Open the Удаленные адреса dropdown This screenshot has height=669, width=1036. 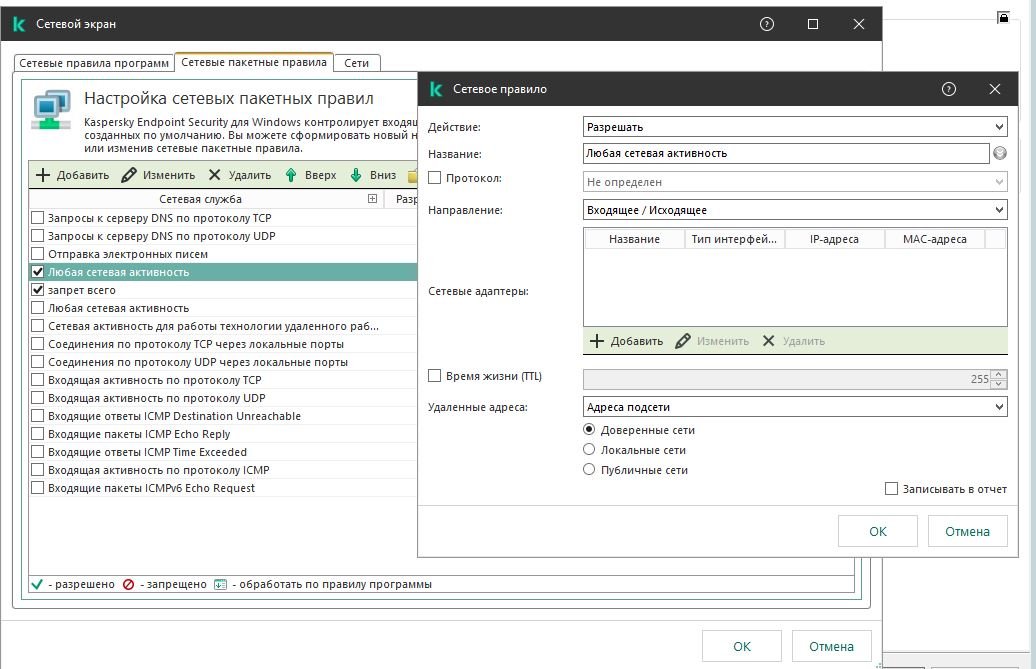(795, 407)
